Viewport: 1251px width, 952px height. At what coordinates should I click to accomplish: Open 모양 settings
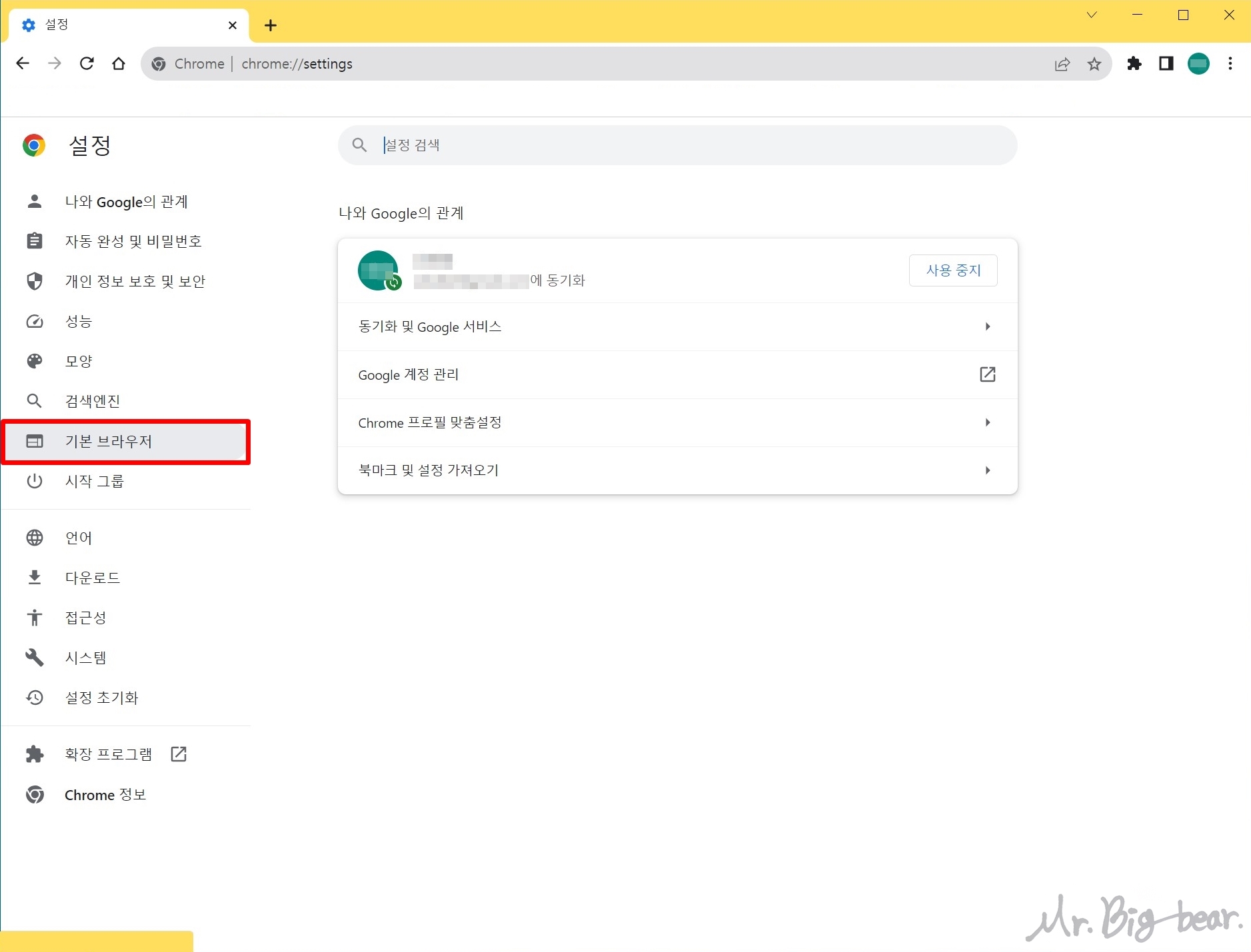[127, 361]
